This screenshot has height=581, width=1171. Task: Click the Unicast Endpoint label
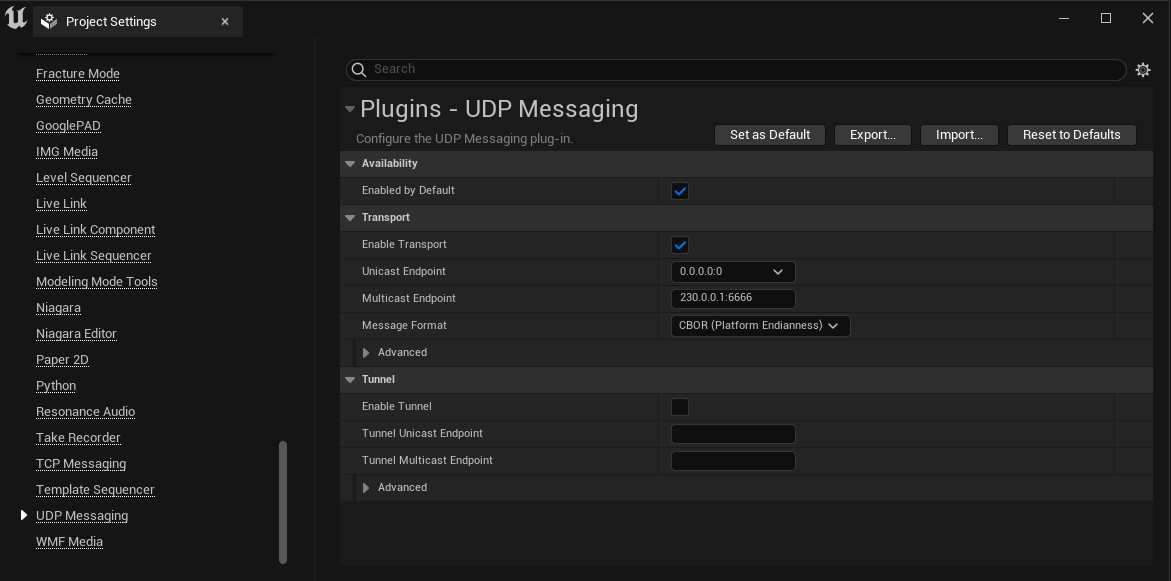[x=403, y=271]
